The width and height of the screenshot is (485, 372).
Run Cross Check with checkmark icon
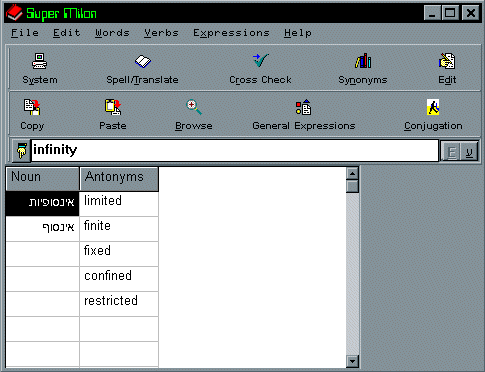coord(260,60)
